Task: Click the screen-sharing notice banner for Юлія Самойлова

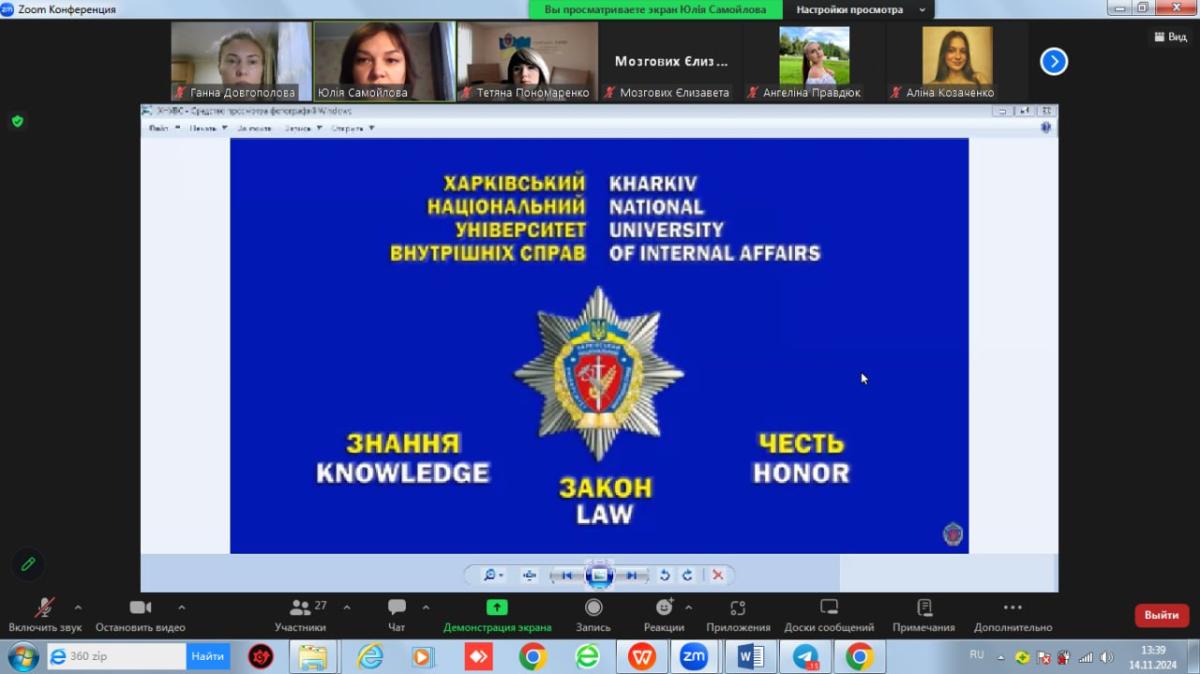Action: coord(656,10)
